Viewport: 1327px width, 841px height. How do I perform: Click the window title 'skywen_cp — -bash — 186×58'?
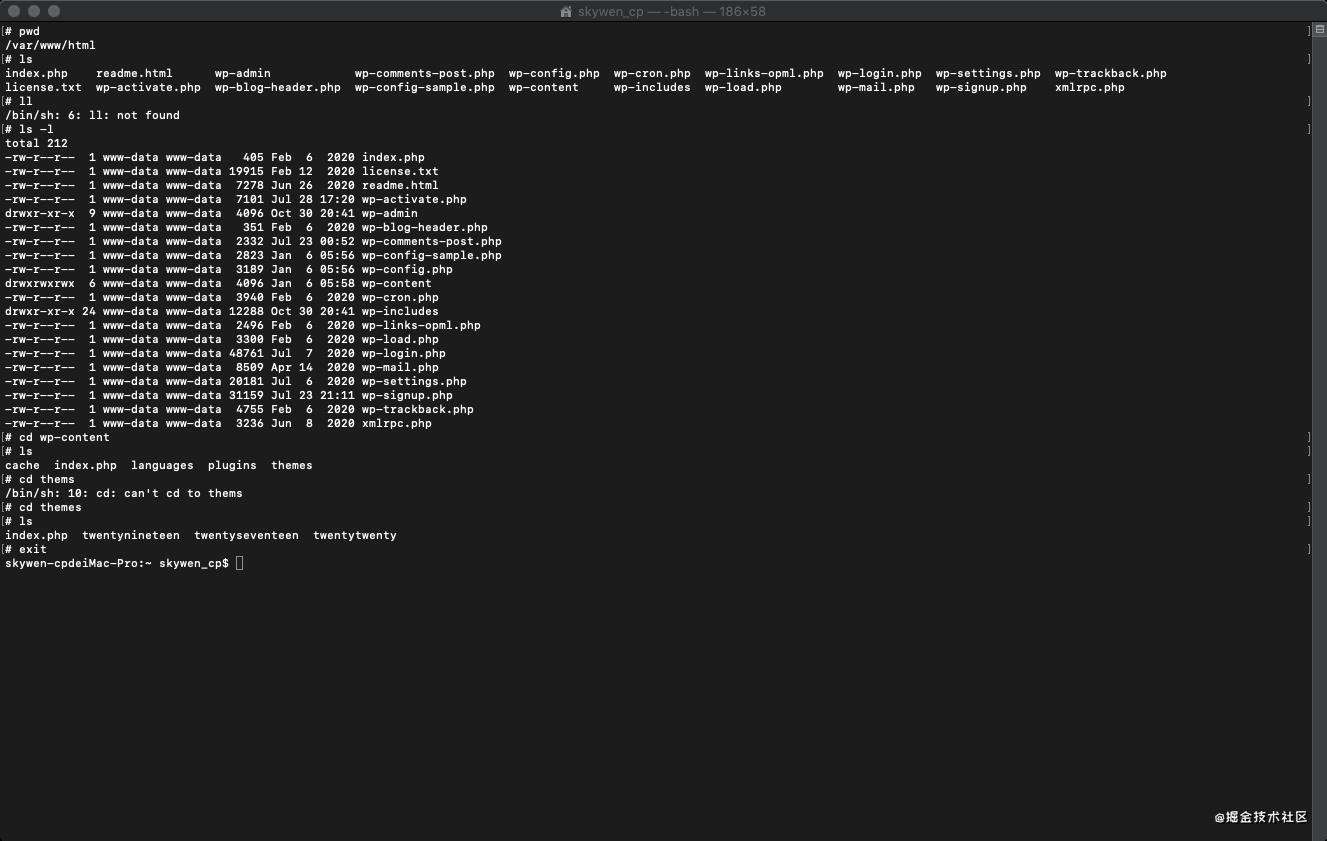pyautogui.click(x=672, y=11)
